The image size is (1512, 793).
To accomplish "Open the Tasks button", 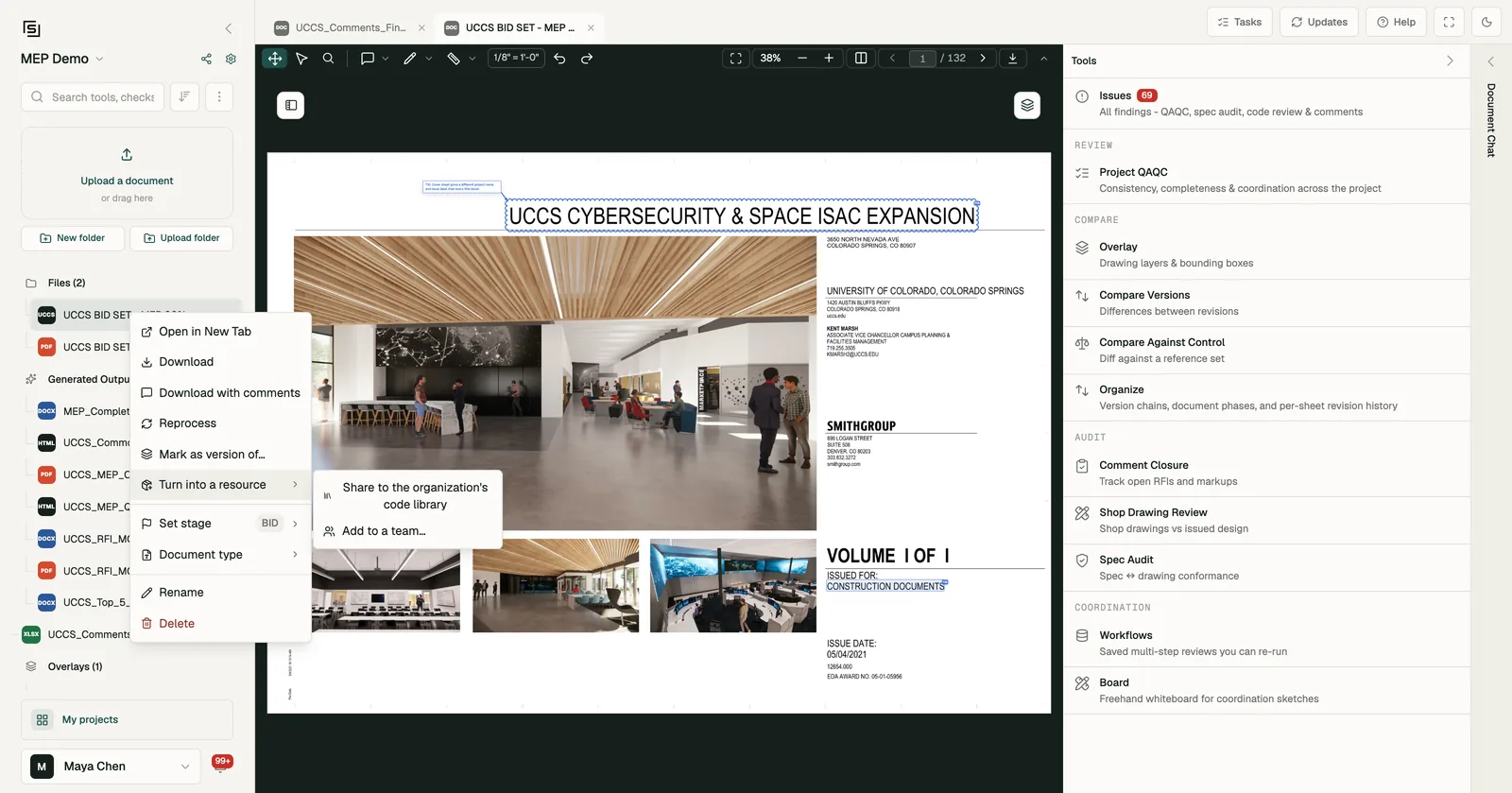I will (x=1240, y=22).
